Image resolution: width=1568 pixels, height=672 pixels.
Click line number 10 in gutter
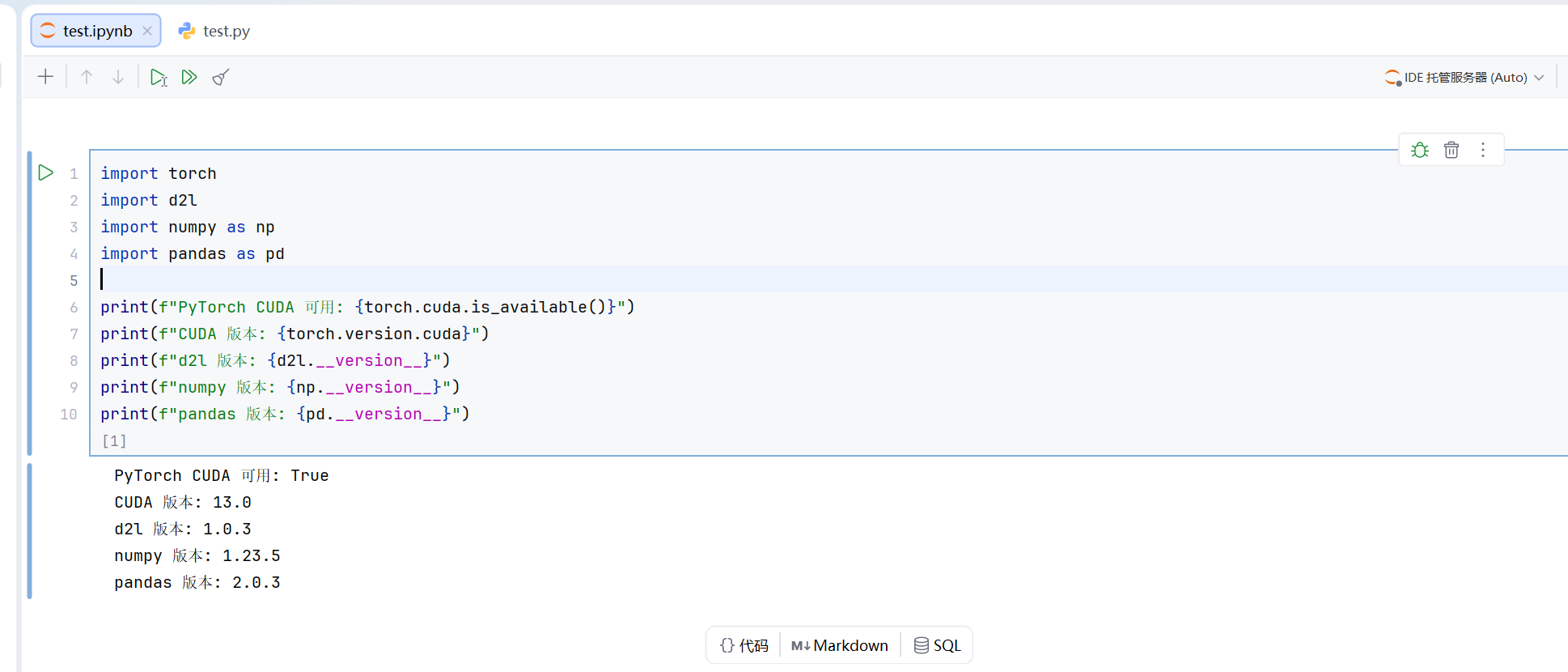(x=69, y=414)
